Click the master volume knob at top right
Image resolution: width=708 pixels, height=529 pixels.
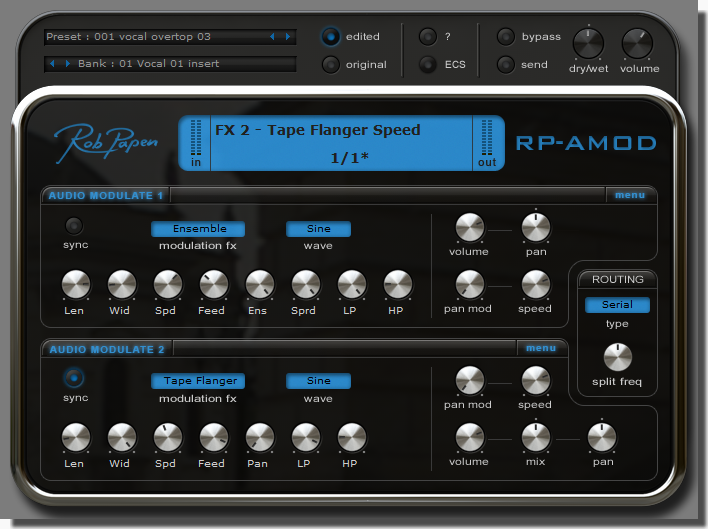[637, 43]
